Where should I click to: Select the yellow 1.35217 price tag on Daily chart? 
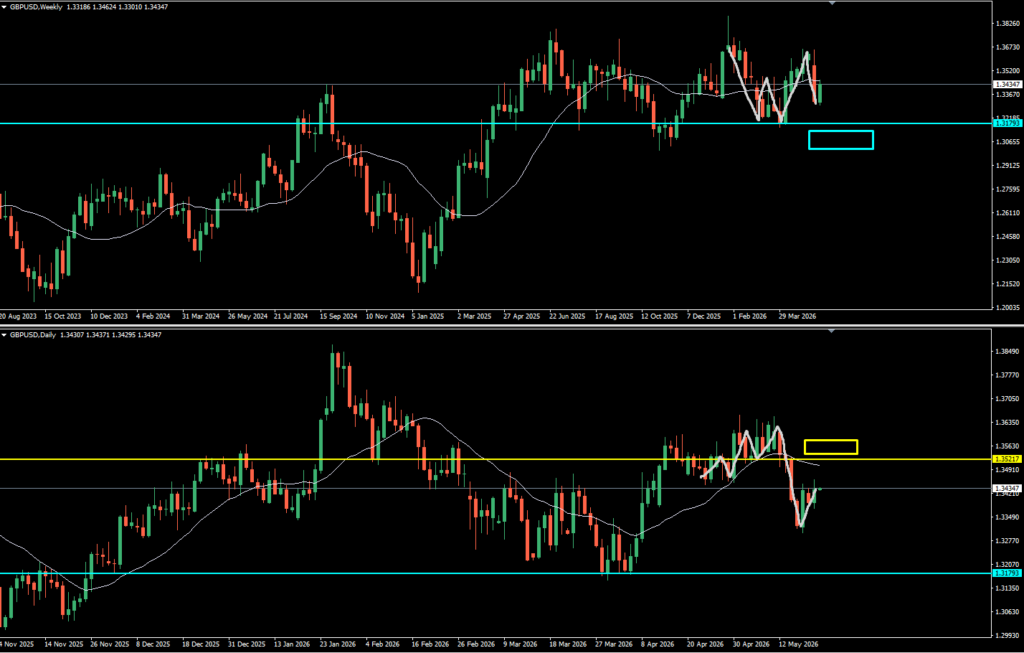(1006, 460)
